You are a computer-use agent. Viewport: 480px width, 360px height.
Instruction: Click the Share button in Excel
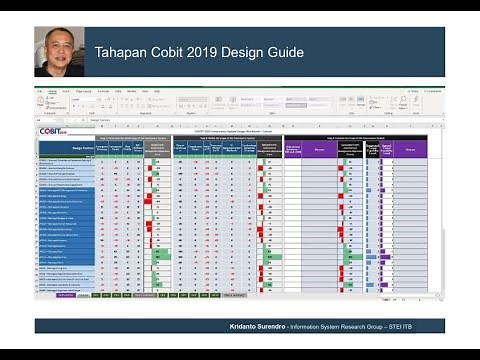coord(413,91)
